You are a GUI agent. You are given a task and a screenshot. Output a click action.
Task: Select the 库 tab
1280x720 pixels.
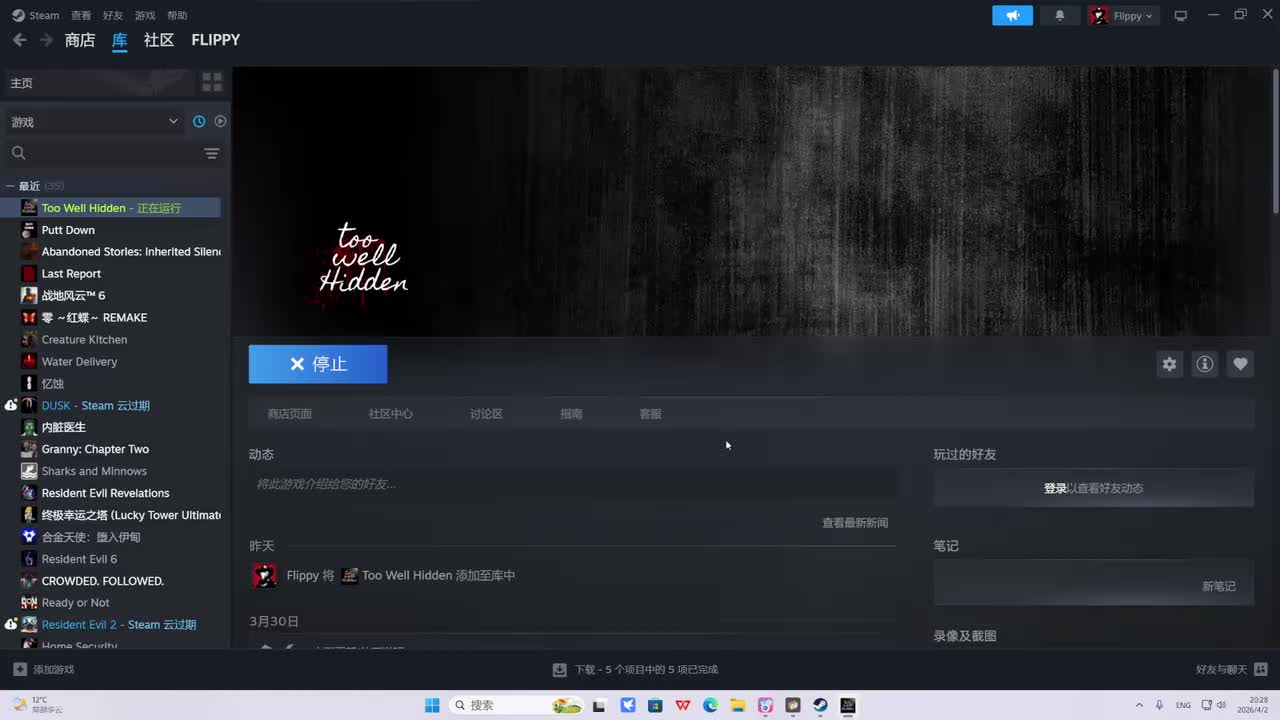(120, 40)
